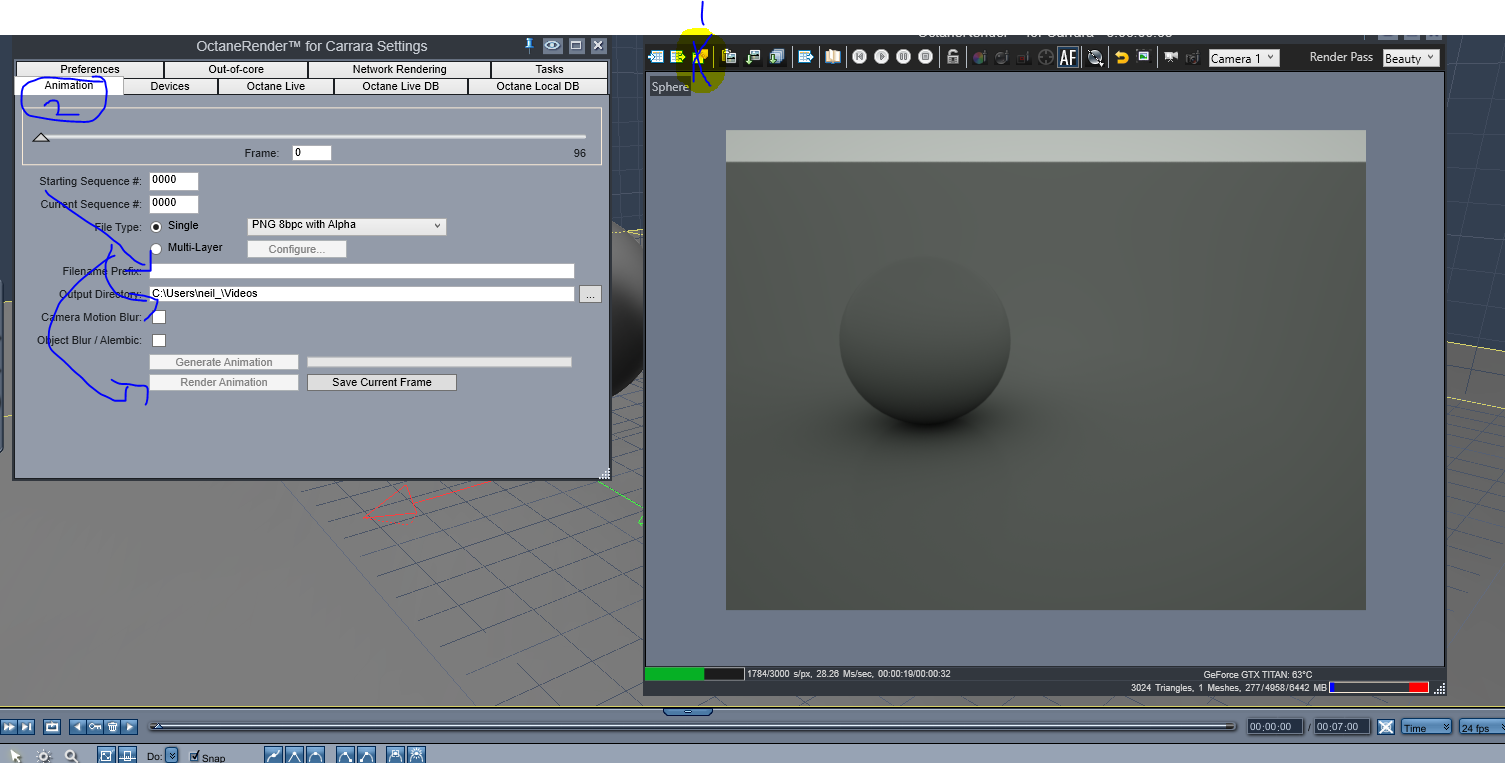
Task: Toggle the pin icon in Octane Settings title bar
Action: [530, 45]
